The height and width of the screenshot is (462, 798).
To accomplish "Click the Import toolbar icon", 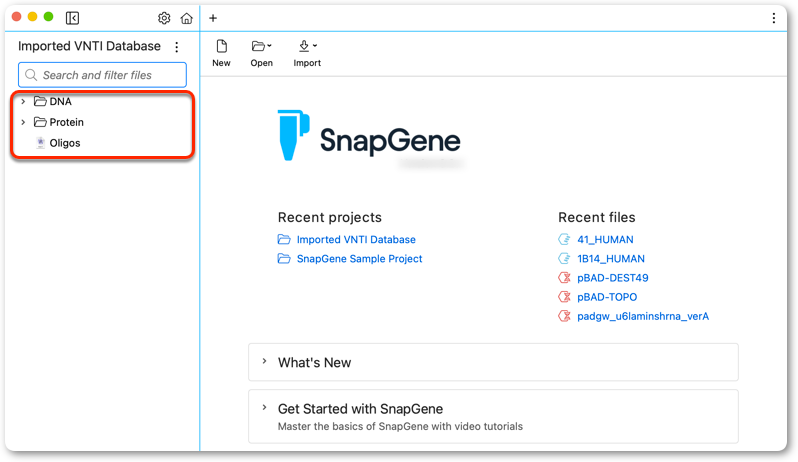I will (307, 46).
